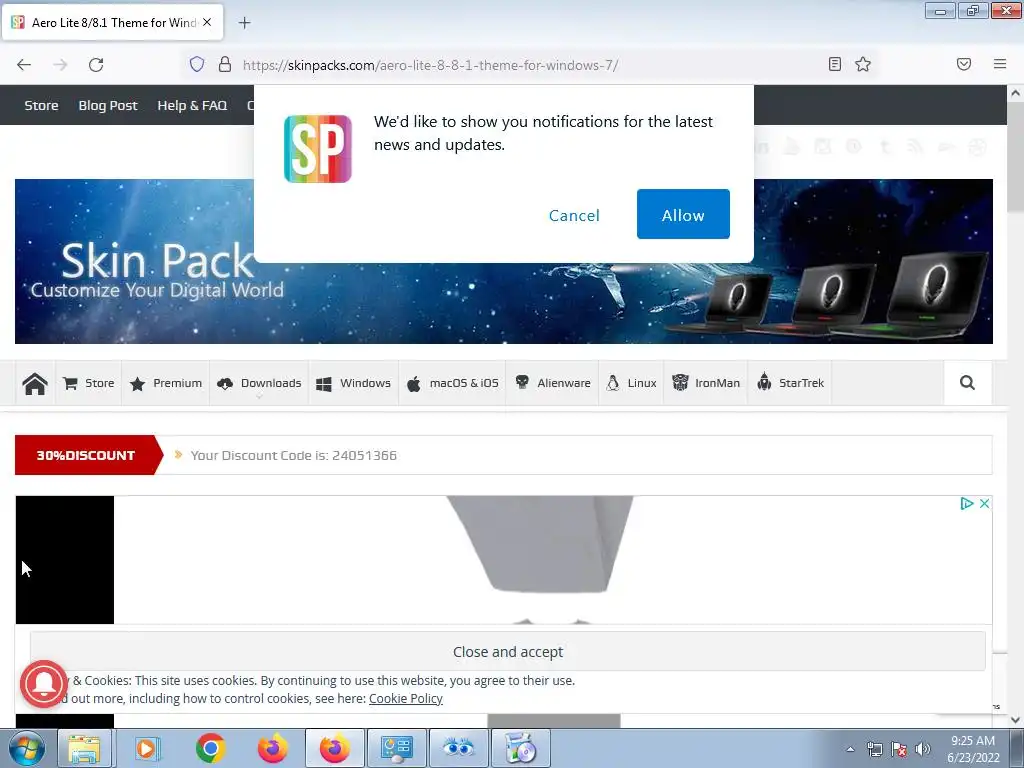Viewport: 1024px width, 768px height.
Task: Toggle reader view icon in address bar
Action: [835, 64]
